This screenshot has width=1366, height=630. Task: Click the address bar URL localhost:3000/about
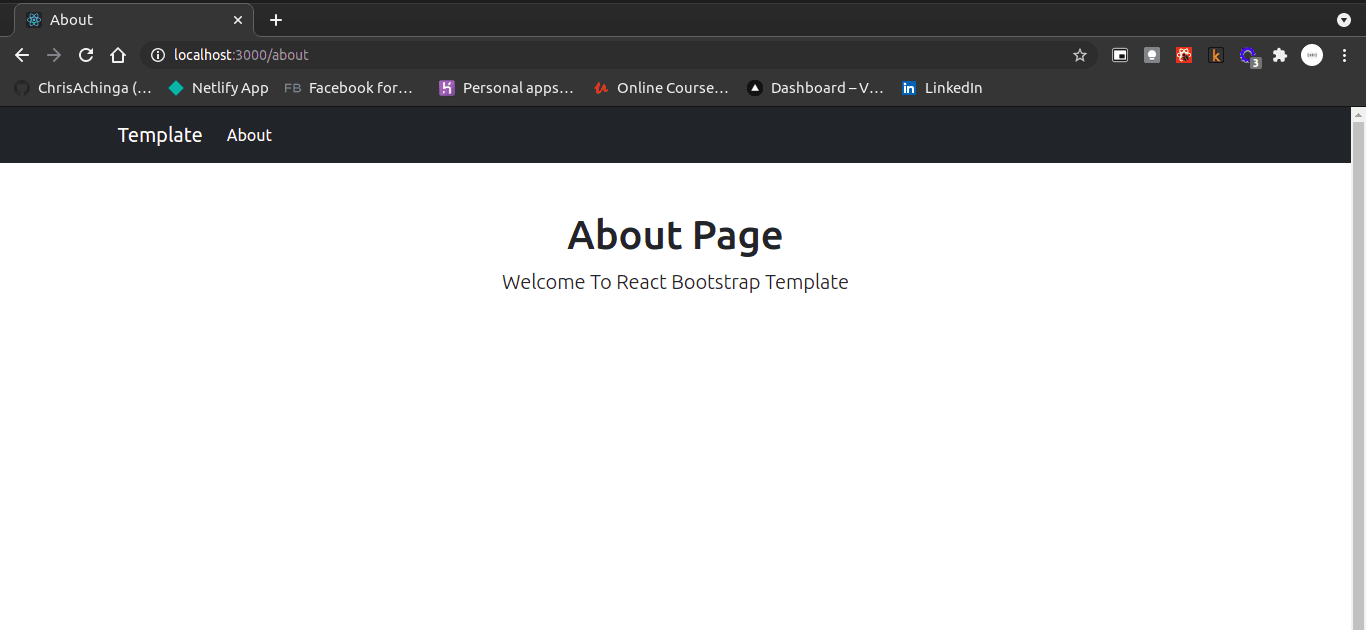(x=241, y=55)
